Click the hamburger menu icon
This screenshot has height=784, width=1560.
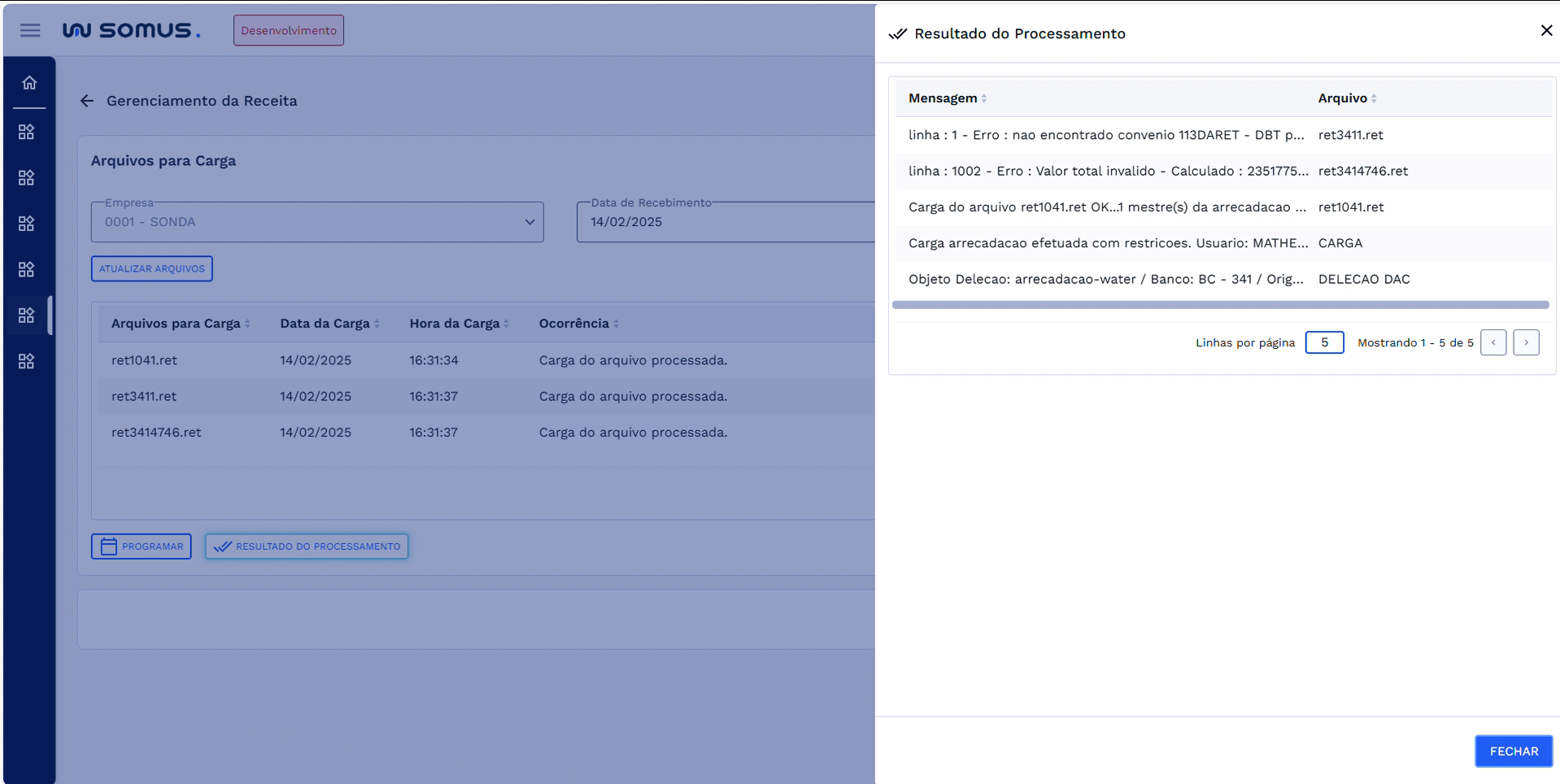click(30, 30)
